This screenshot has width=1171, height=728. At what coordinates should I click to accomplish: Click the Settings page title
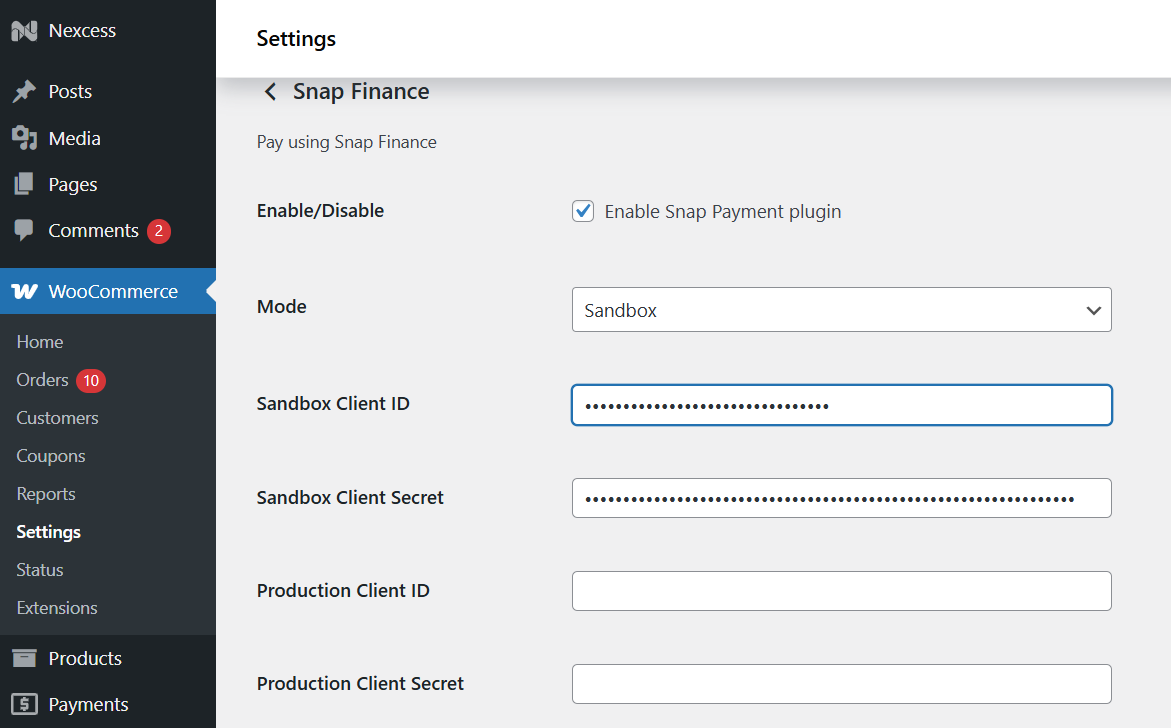[x=296, y=39]
